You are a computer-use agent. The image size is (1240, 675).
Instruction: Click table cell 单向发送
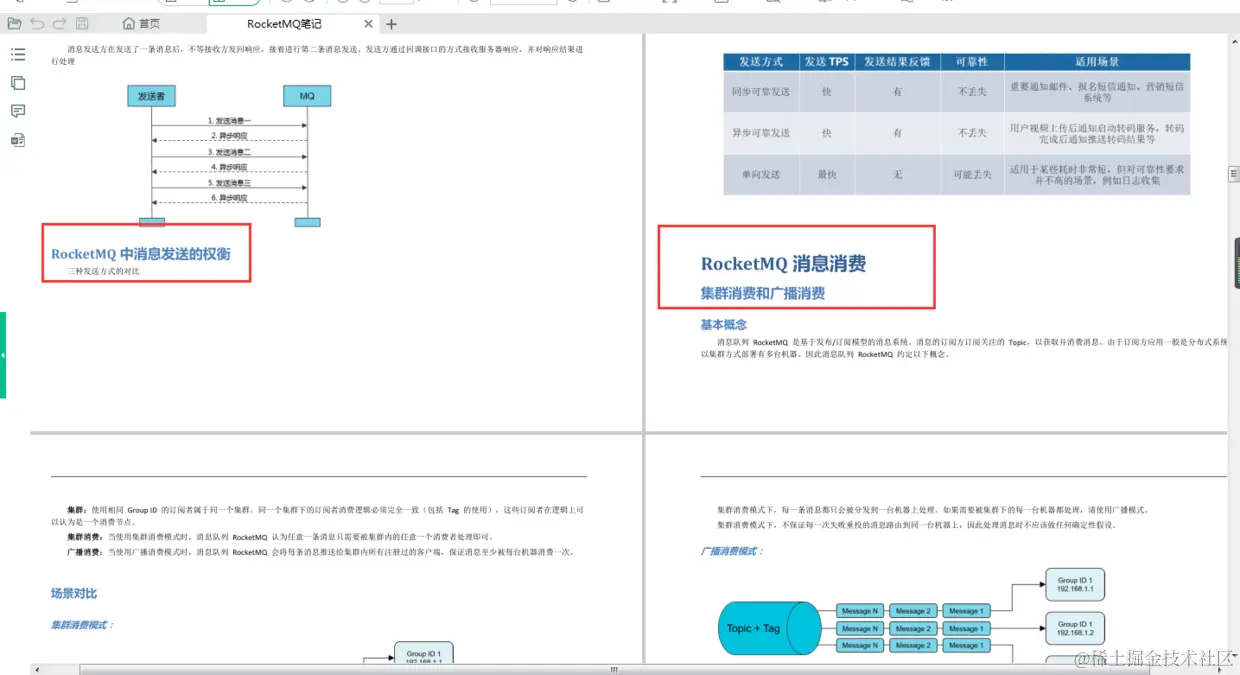point(760,174)
